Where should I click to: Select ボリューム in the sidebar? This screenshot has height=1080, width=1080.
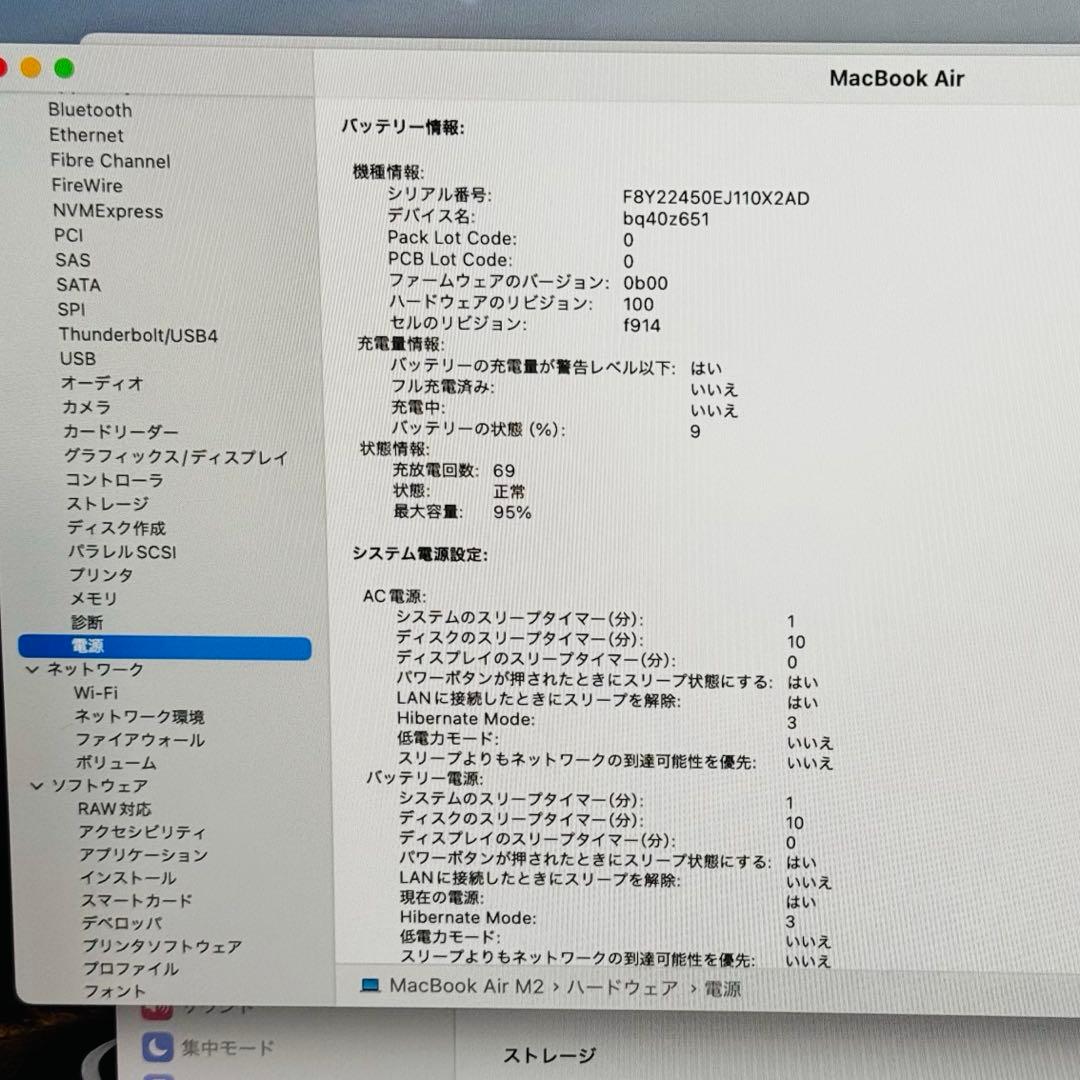[116, 763]
